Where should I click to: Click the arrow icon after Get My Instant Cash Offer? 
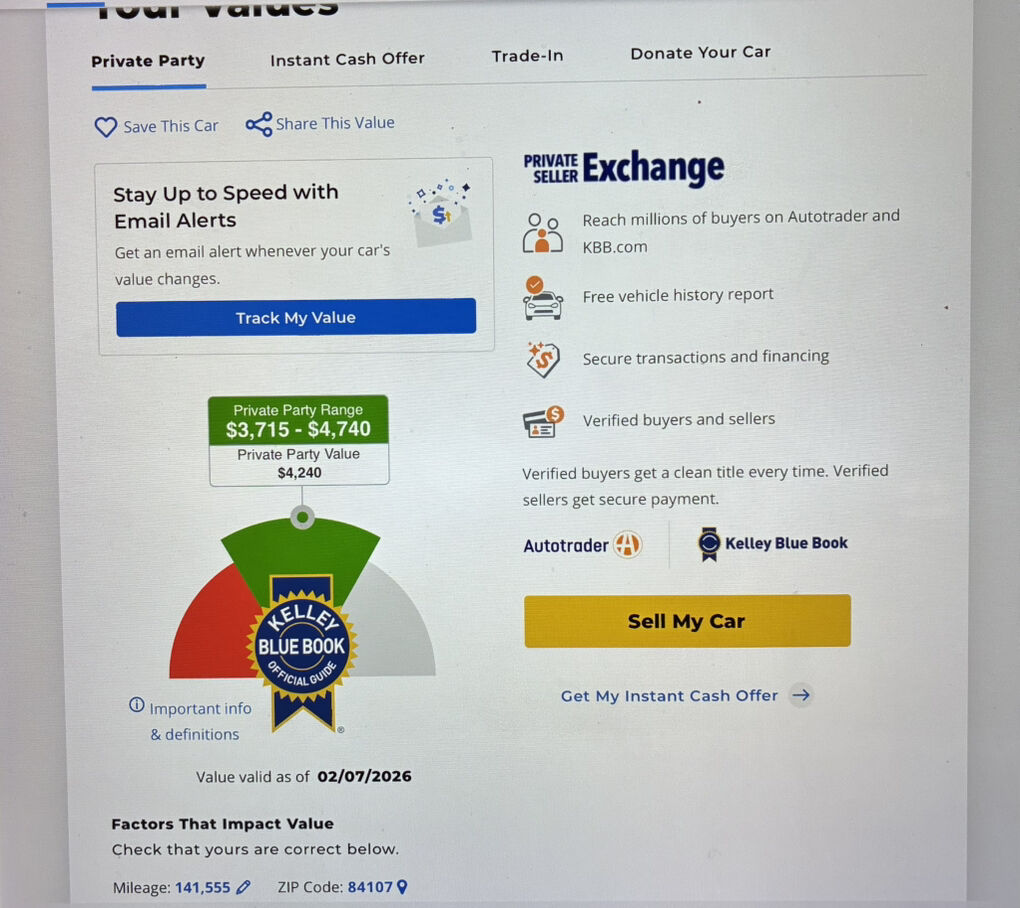click(x=801, y=695)
